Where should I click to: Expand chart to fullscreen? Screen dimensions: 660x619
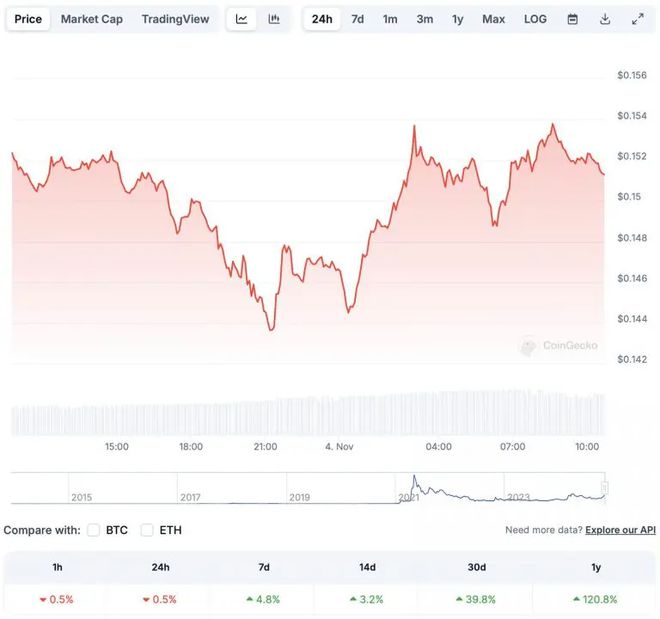[638, 19]
